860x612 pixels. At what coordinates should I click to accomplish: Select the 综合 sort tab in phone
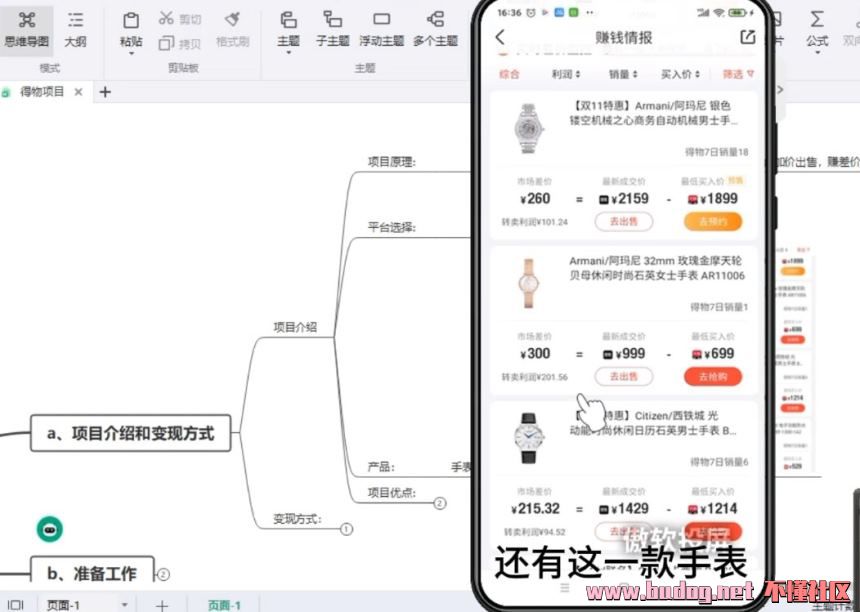point(509,74)
